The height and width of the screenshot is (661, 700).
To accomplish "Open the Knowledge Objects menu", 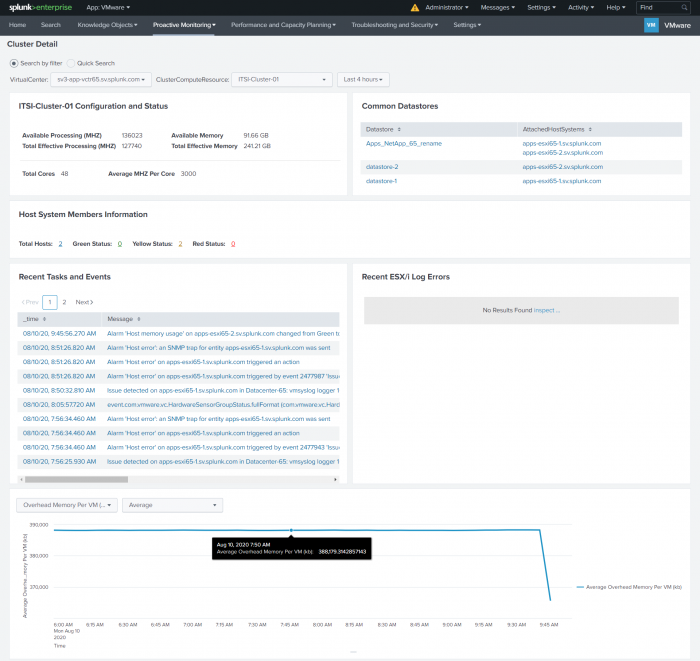I will pyautogui.click(x=108, y=25).
